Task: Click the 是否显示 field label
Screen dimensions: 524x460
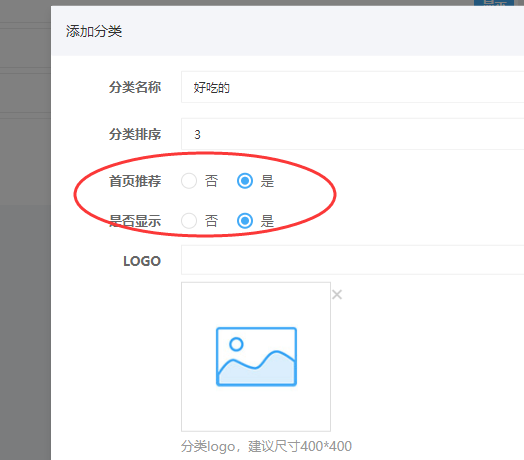Action: tap(135, 221)
